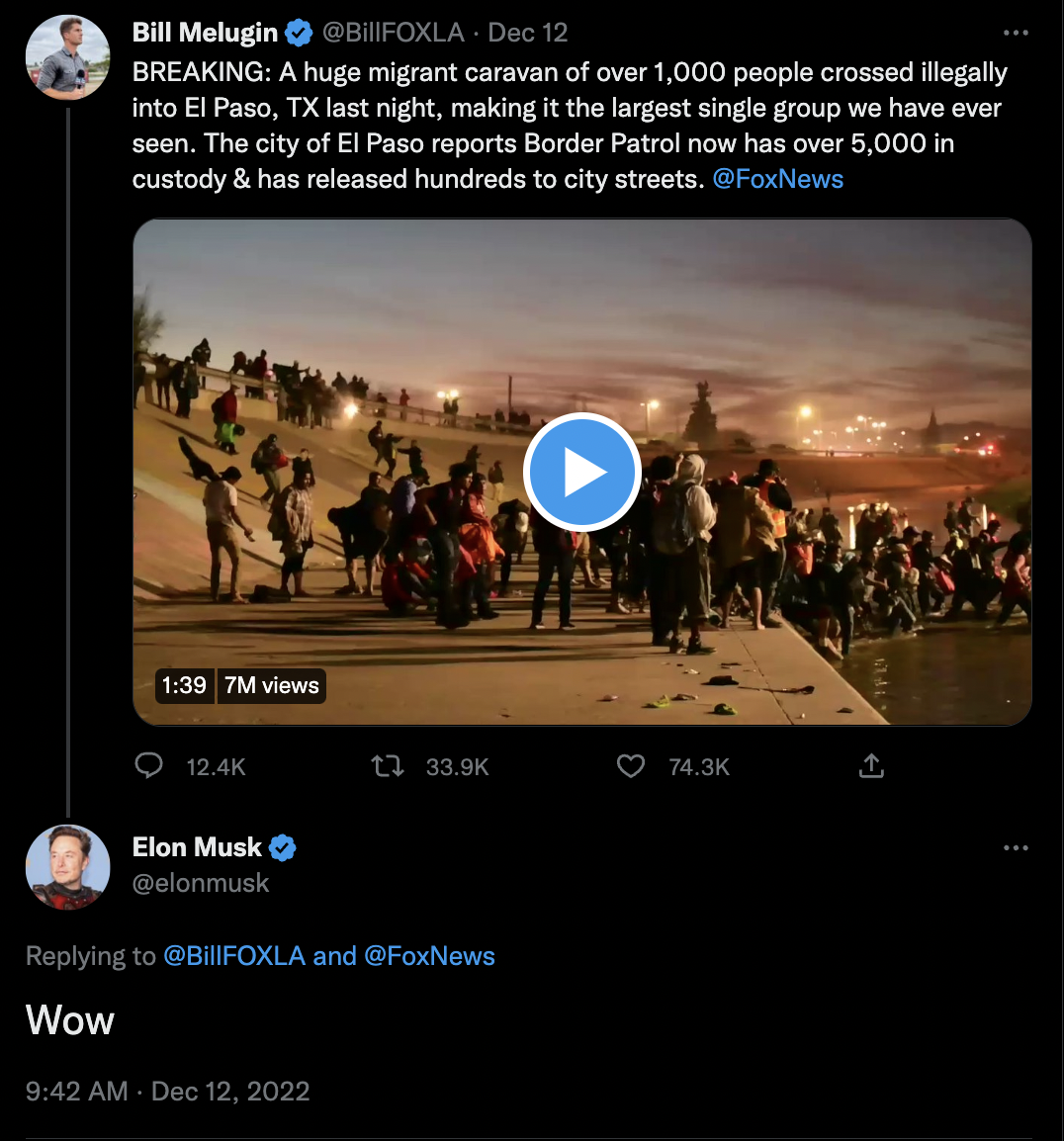
Task: Open the @FoxNews mention link
Action: 778,179
